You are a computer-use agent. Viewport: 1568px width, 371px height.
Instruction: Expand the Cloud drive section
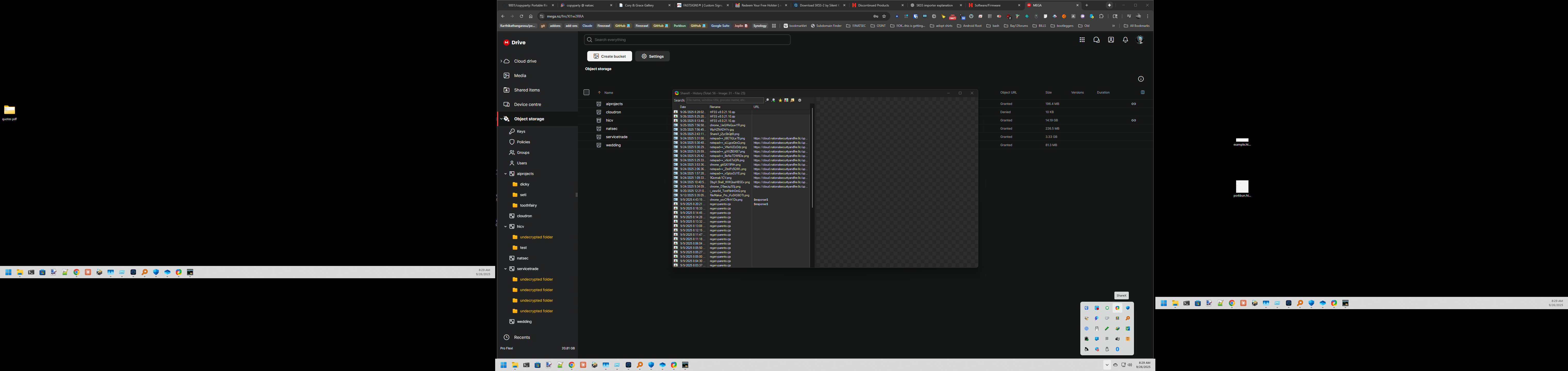pos(502,61)
